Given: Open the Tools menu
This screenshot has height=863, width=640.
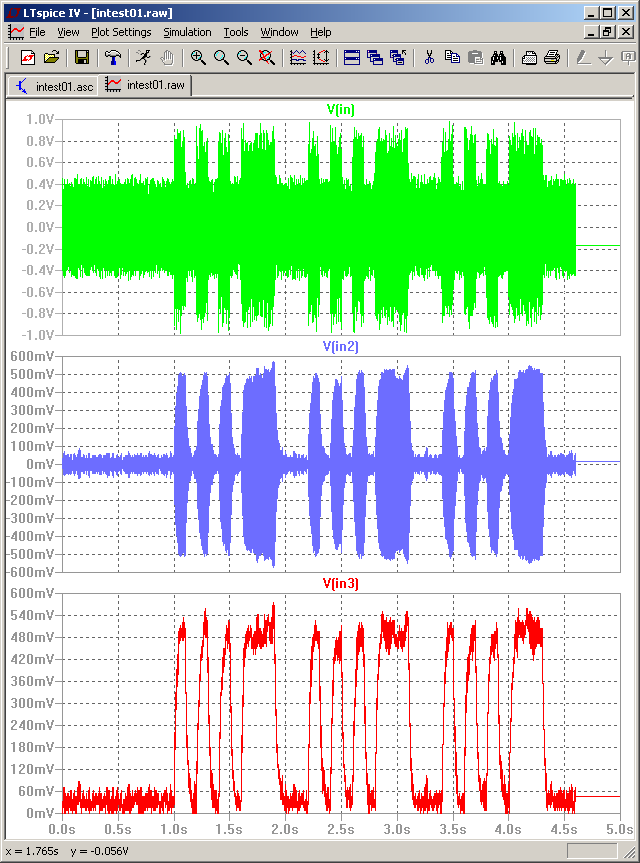Looking at the screenshot, I should pos(236,32).
